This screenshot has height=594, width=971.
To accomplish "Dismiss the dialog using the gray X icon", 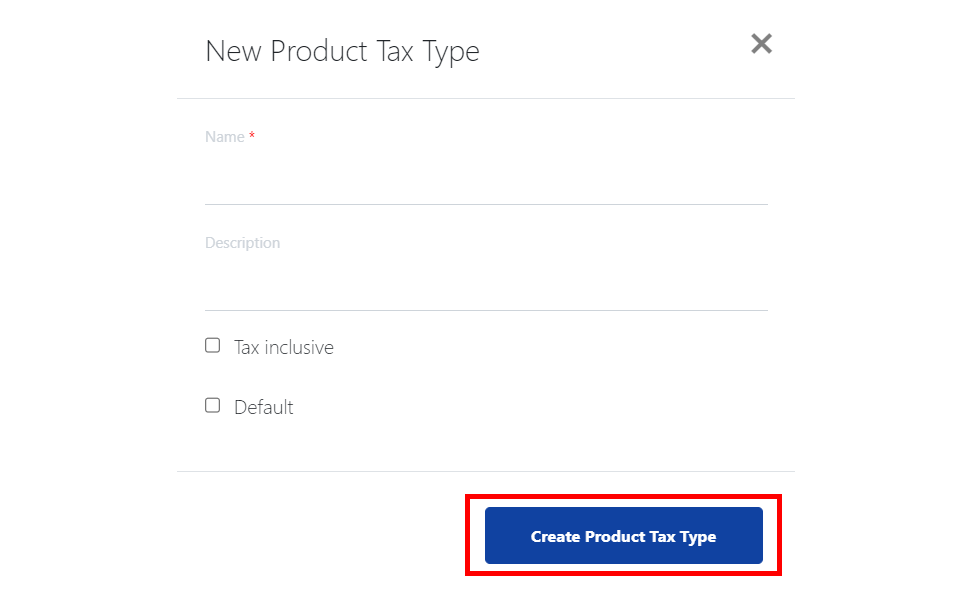I will tap(761, 44).
